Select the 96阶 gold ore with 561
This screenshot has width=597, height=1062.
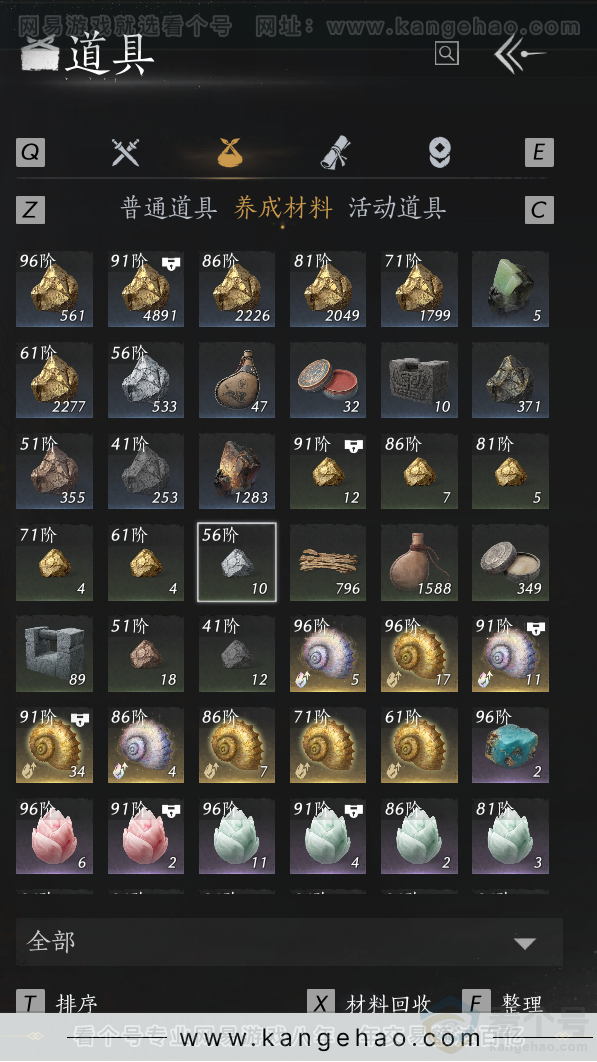(x=54, y=289)
